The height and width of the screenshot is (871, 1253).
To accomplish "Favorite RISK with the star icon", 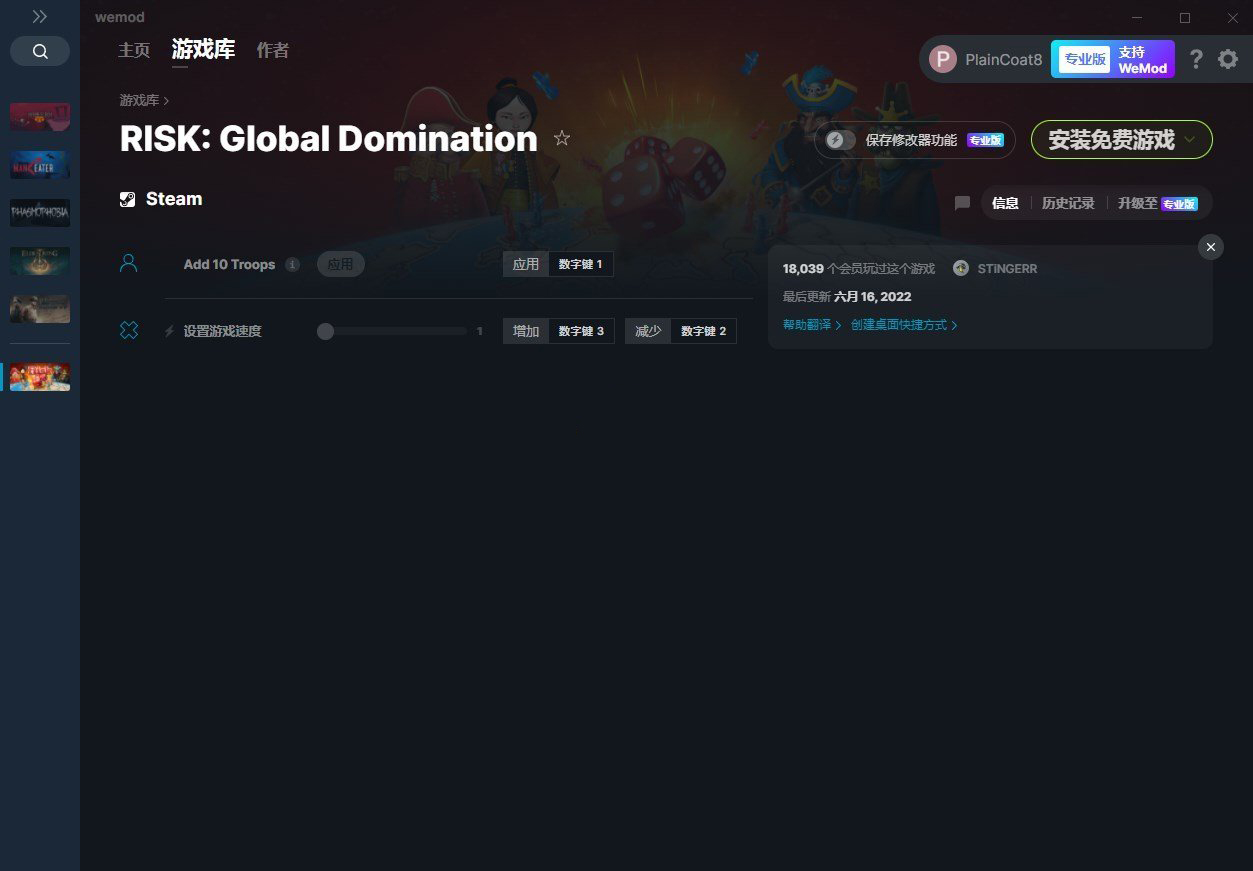I will (x=562, y=138).
